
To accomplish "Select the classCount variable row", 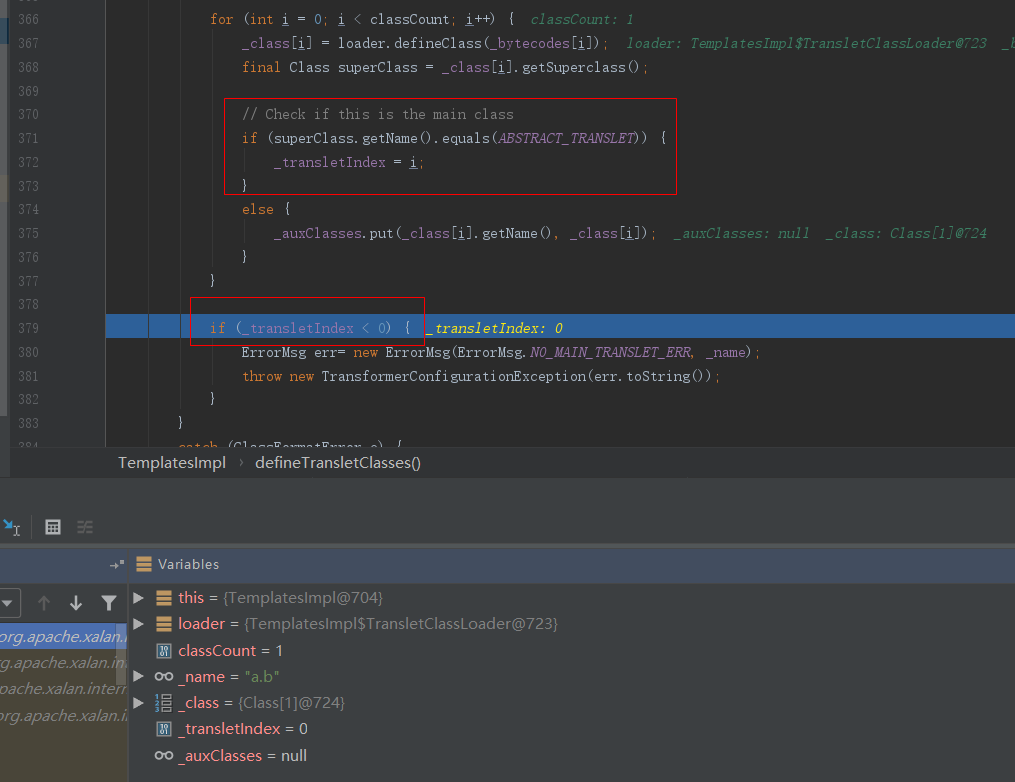I will pyautogui.click(x=230, y=651).
